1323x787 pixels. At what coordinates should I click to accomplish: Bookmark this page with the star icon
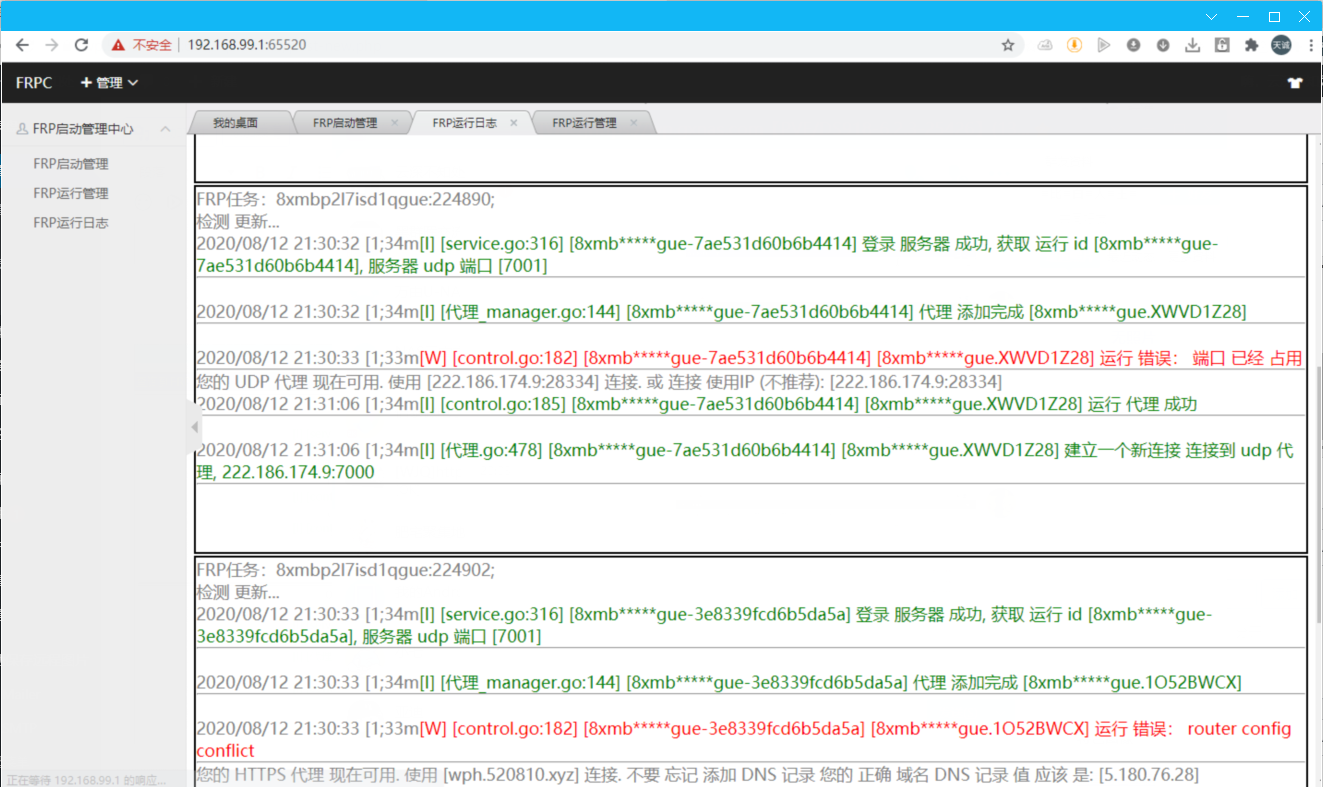1008,45
